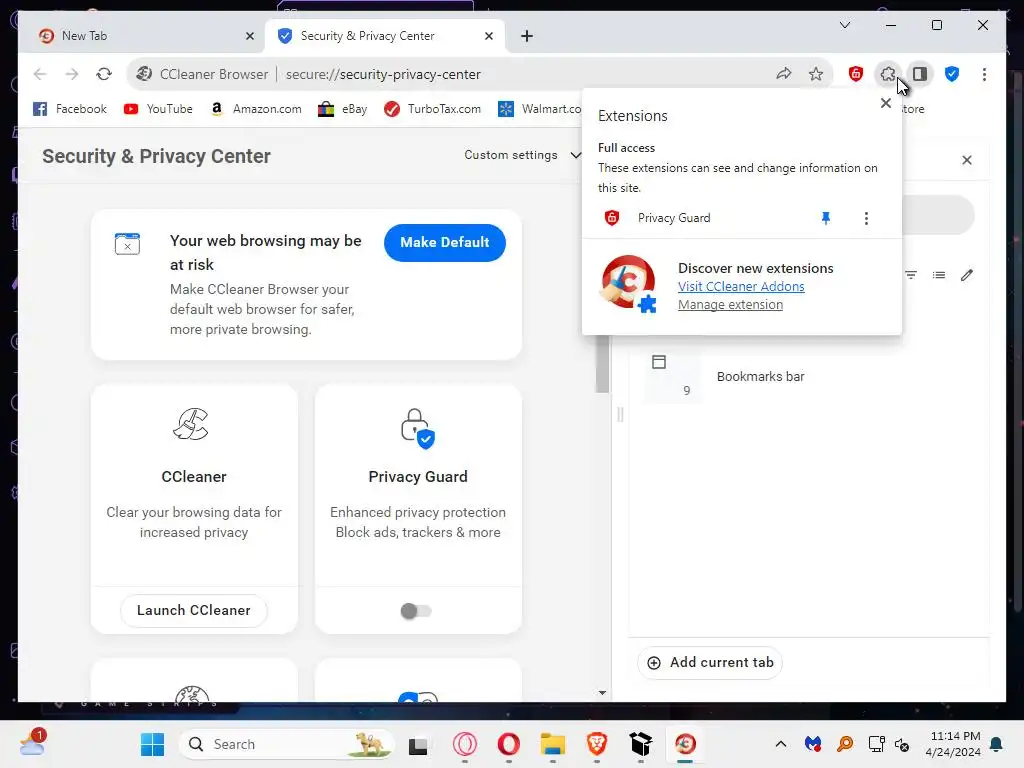The image size is (1024, 768).
Task: Open the eBay bookmark
Action: (343, 109)
